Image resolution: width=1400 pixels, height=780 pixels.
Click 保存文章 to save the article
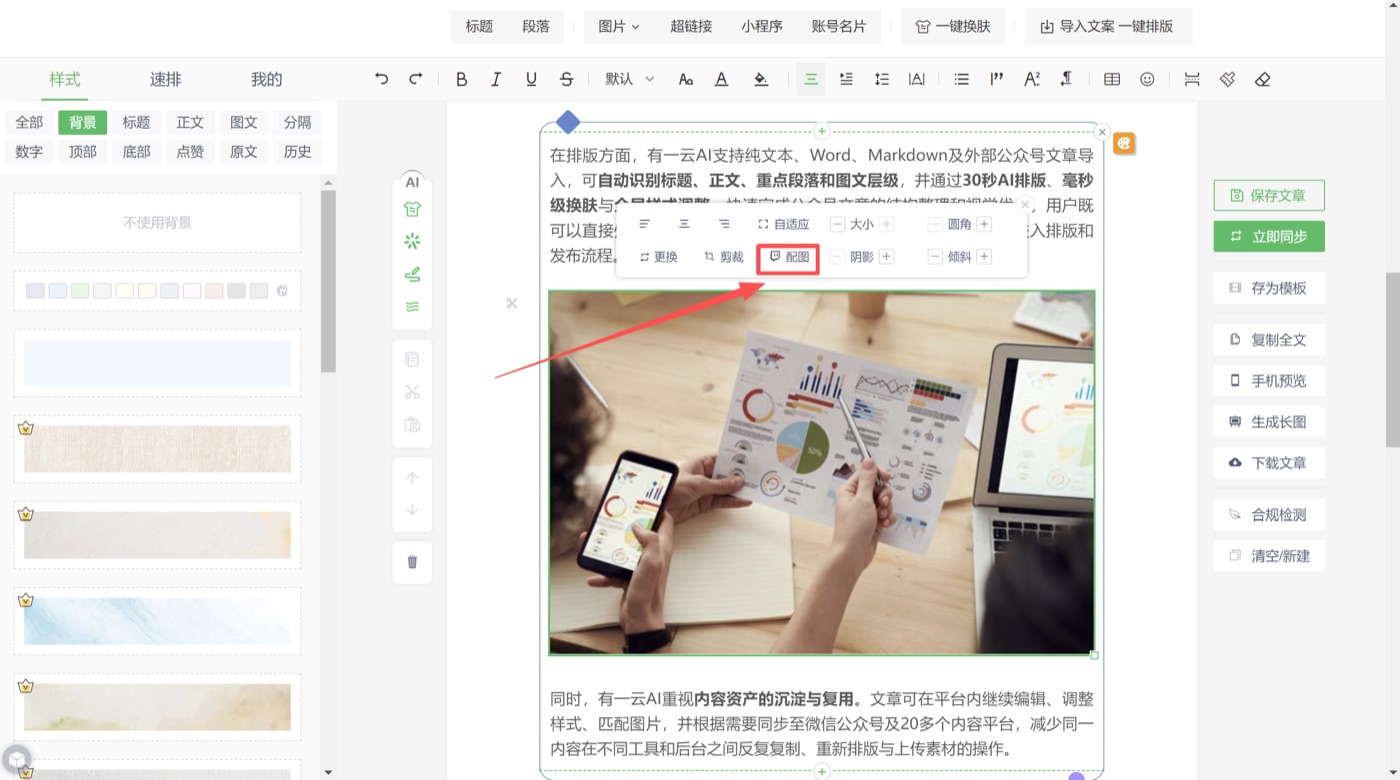1269,195
